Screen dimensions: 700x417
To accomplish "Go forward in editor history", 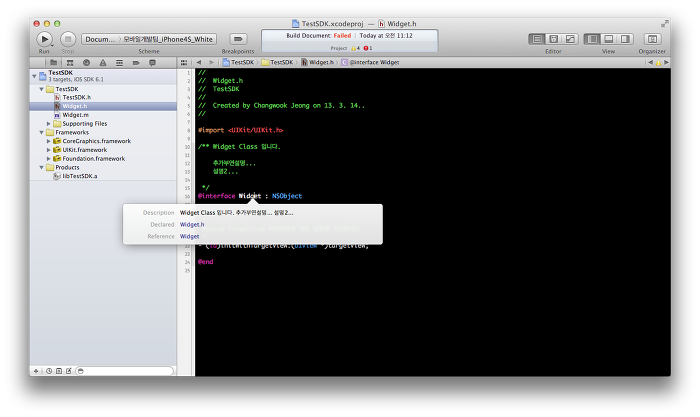I will coord(212,63).
